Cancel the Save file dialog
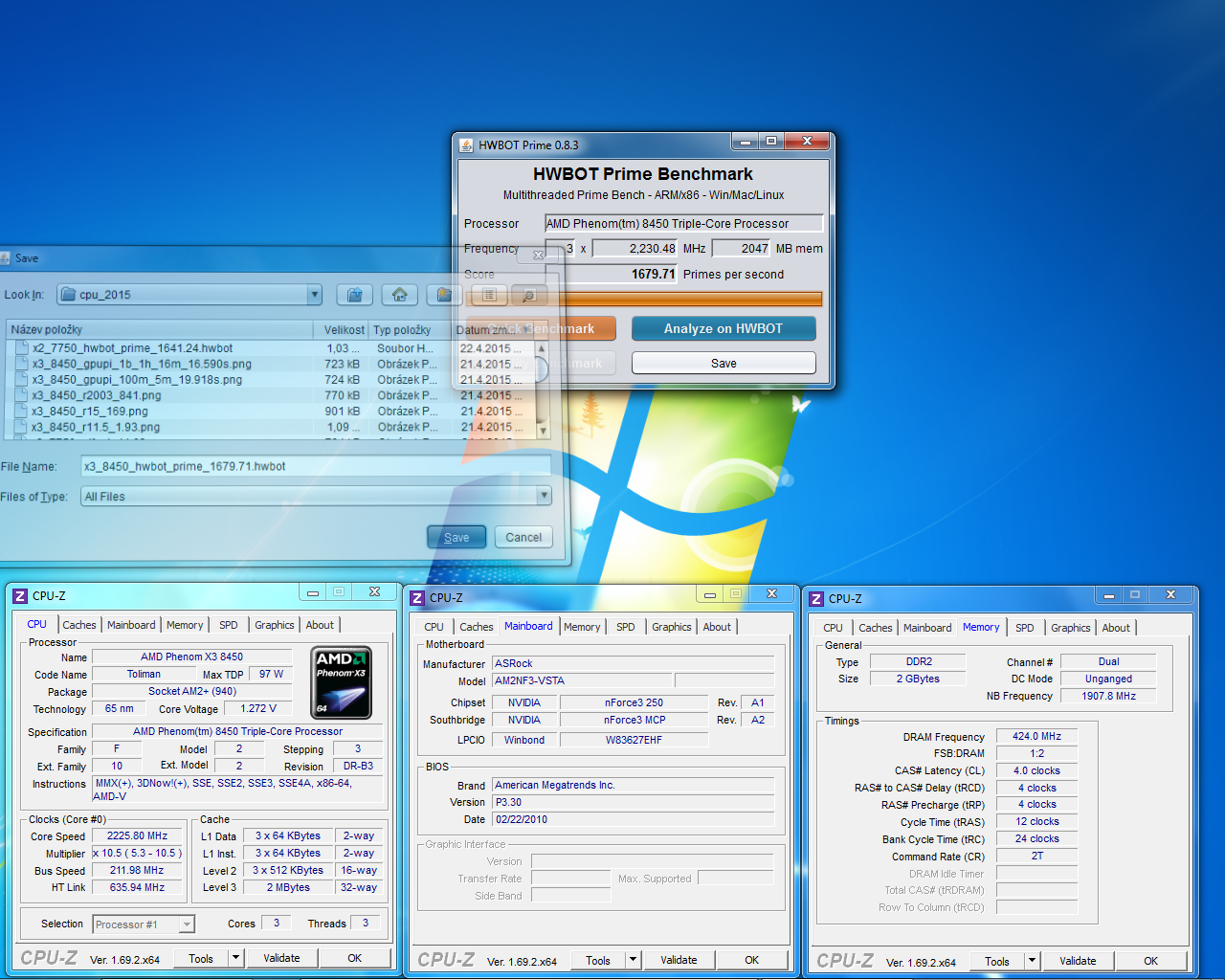The height and width of the screenshot is (980, 1225). (523, 537)
